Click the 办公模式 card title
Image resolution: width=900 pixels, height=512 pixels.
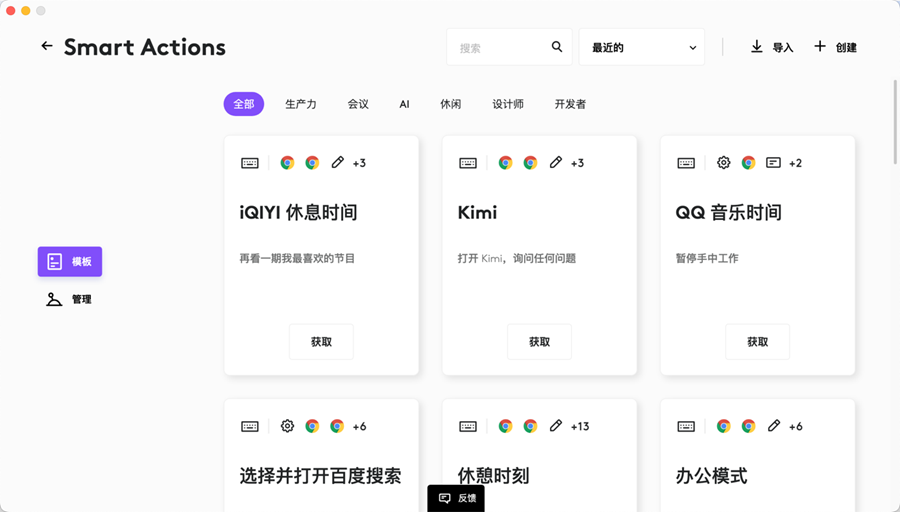711,476
